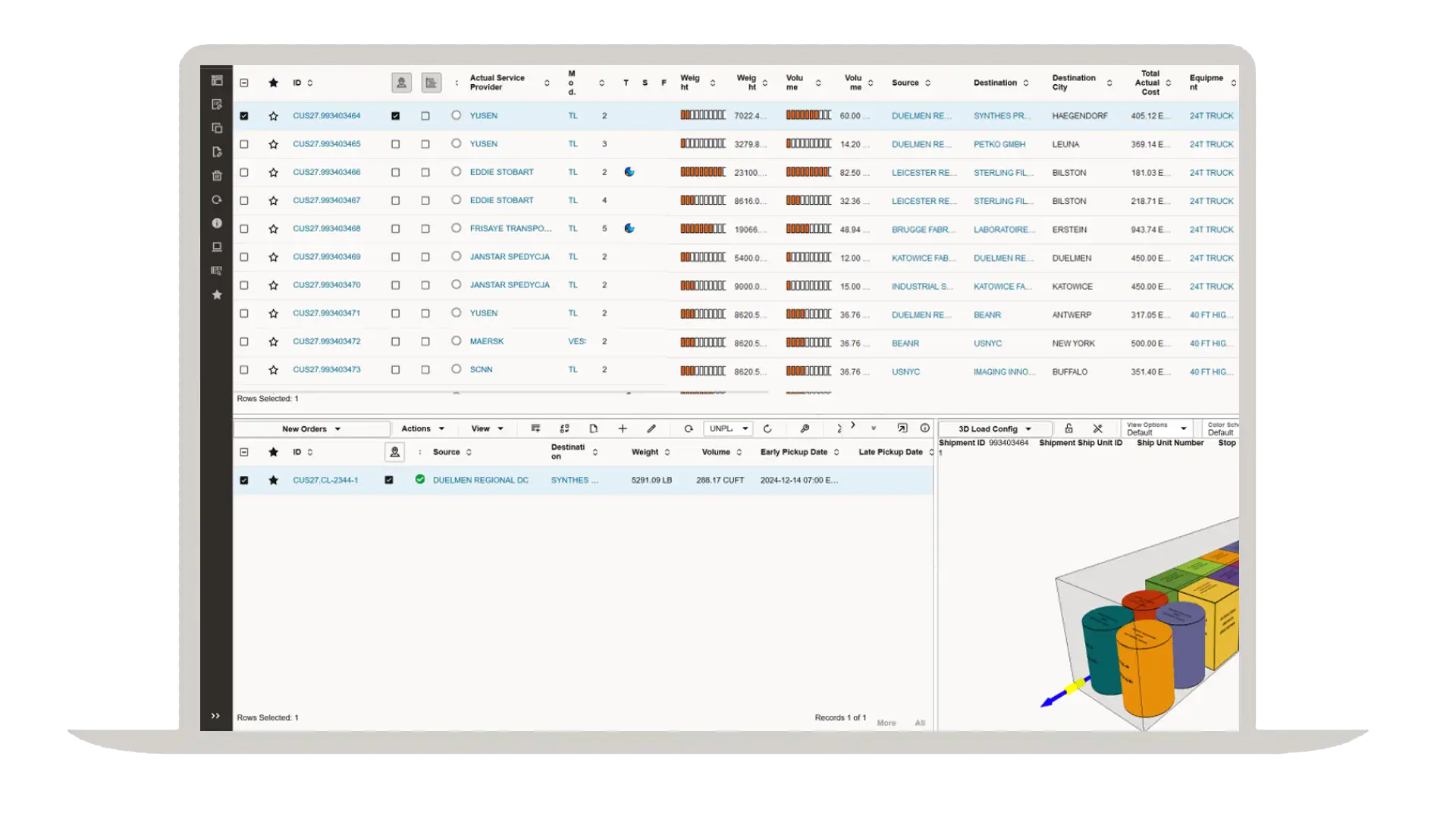Expand sidebar with double chevron at bottom
The image size is (1456, 822).
point(215,717)
